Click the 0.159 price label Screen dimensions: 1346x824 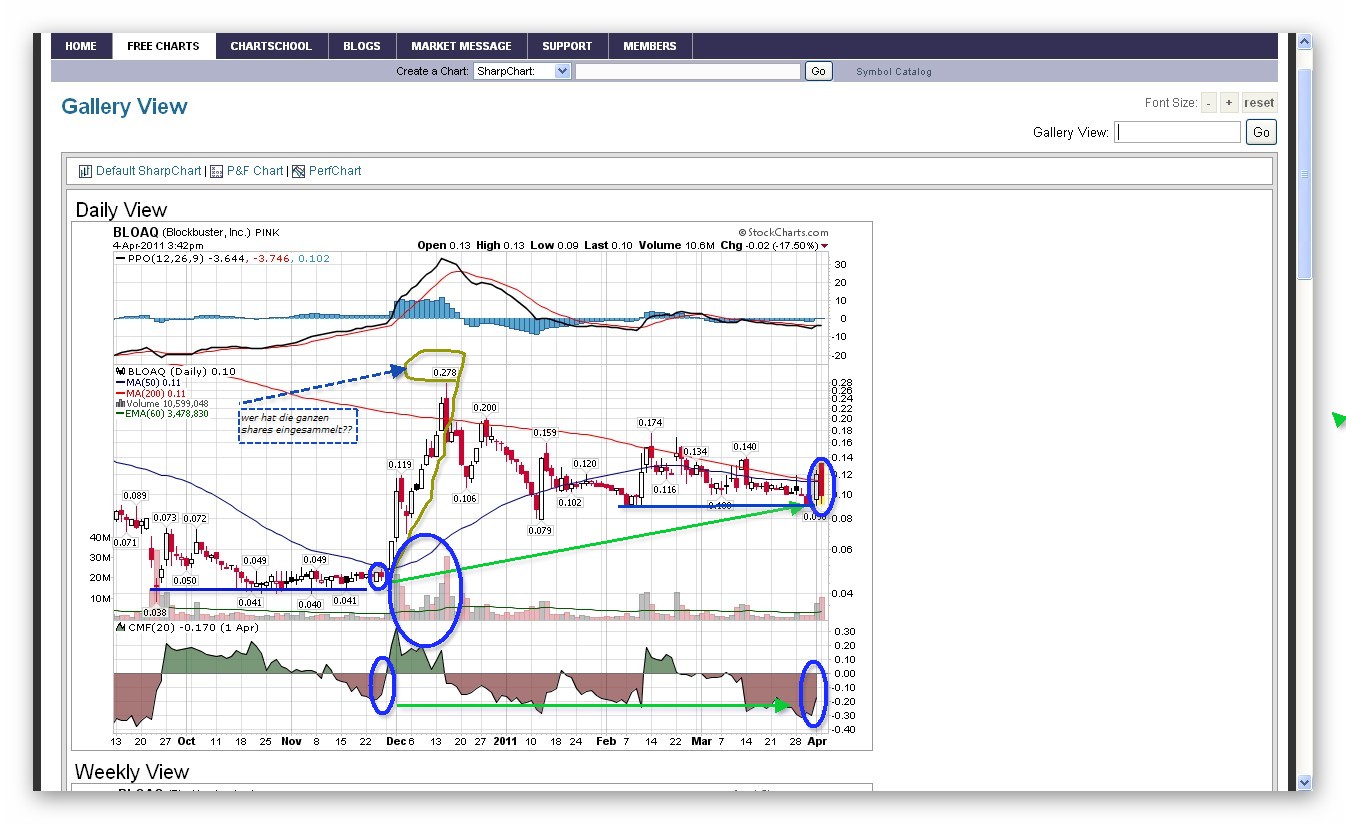[x=545, y=433]
